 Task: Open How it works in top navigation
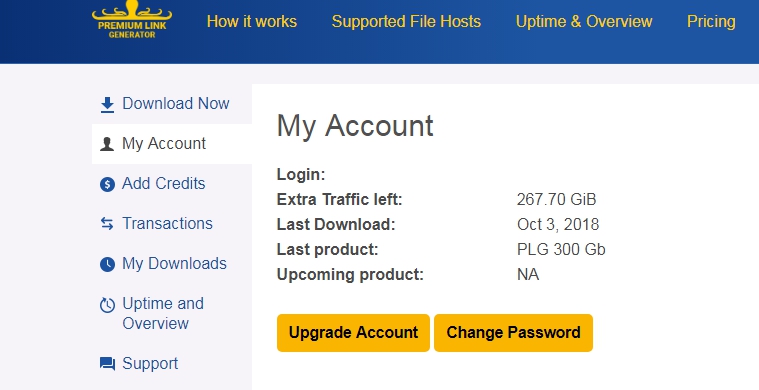252,22
